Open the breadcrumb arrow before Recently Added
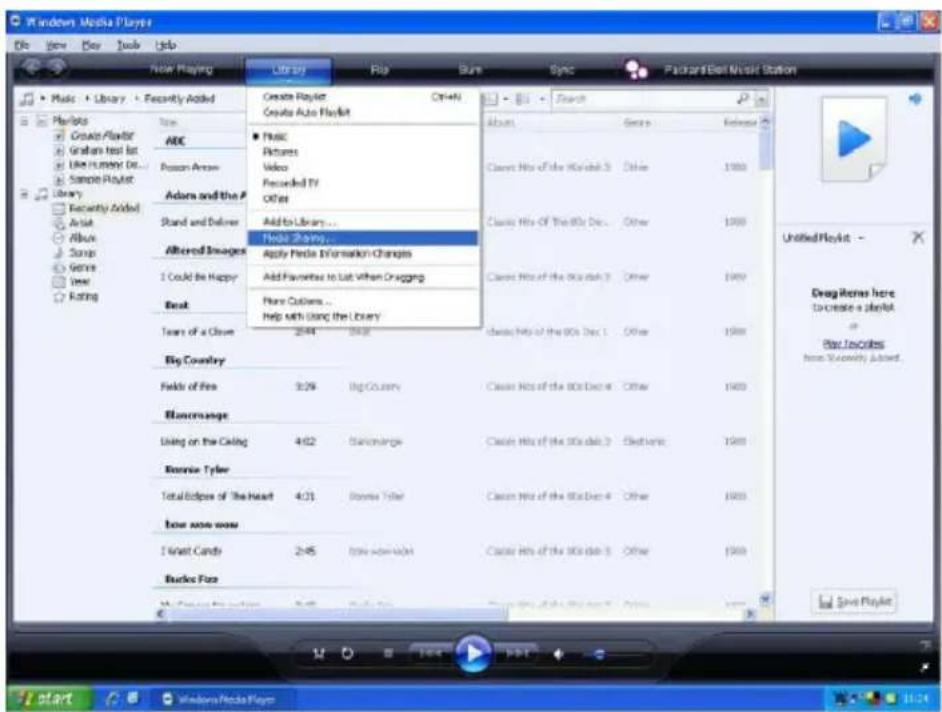The width and height of the screenshot is (942, 712). [x=137, y=99]
